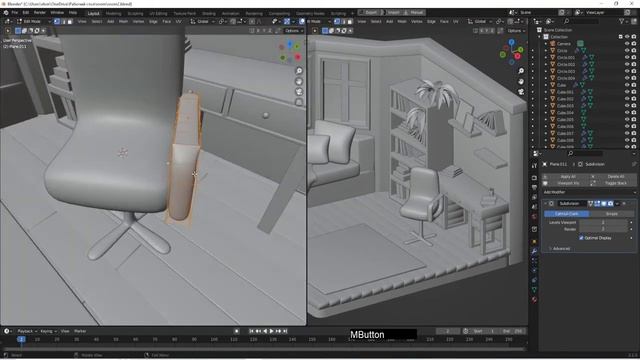Screen dimensions: 640x360
Task: Open the Window menu
Action: (x=57, y=13)
